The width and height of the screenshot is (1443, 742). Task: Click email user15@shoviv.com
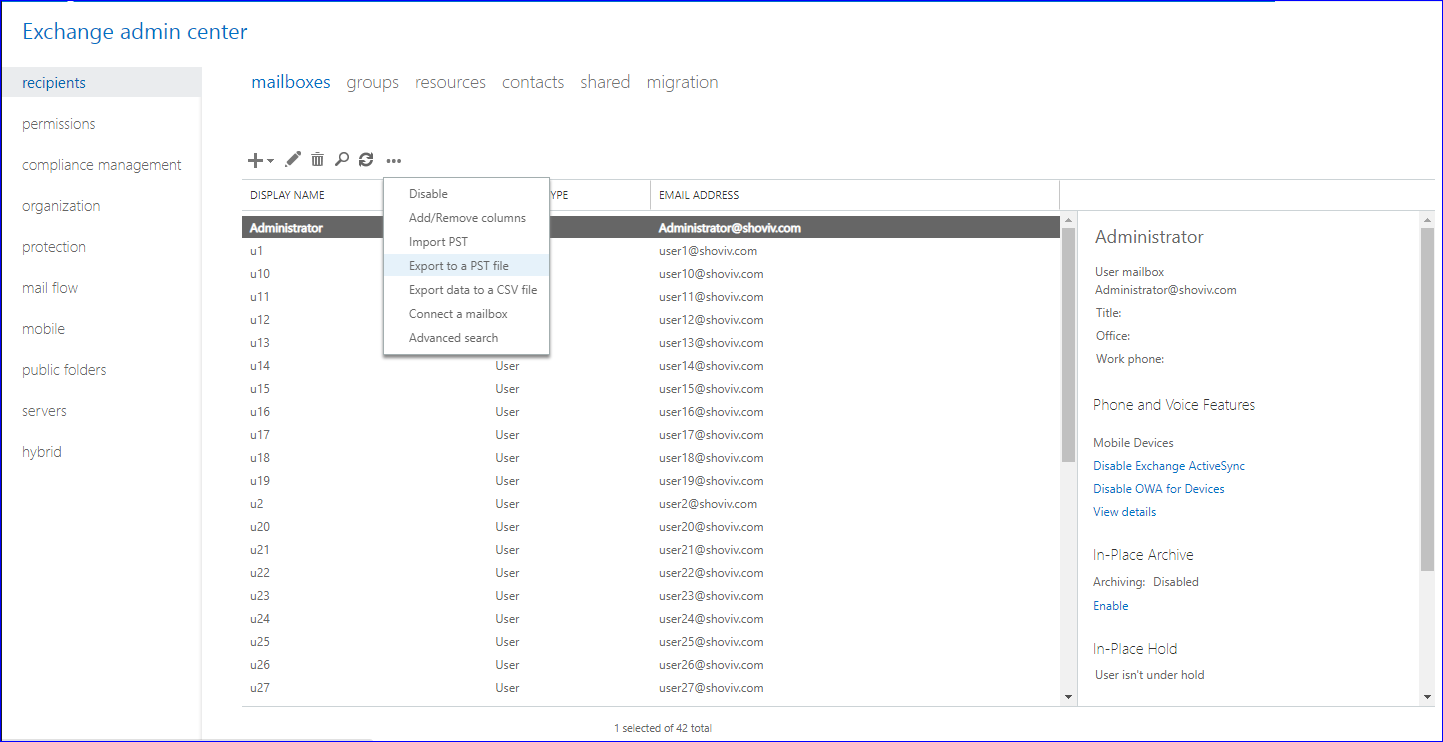pyautogui.click(x=711, y=389)
